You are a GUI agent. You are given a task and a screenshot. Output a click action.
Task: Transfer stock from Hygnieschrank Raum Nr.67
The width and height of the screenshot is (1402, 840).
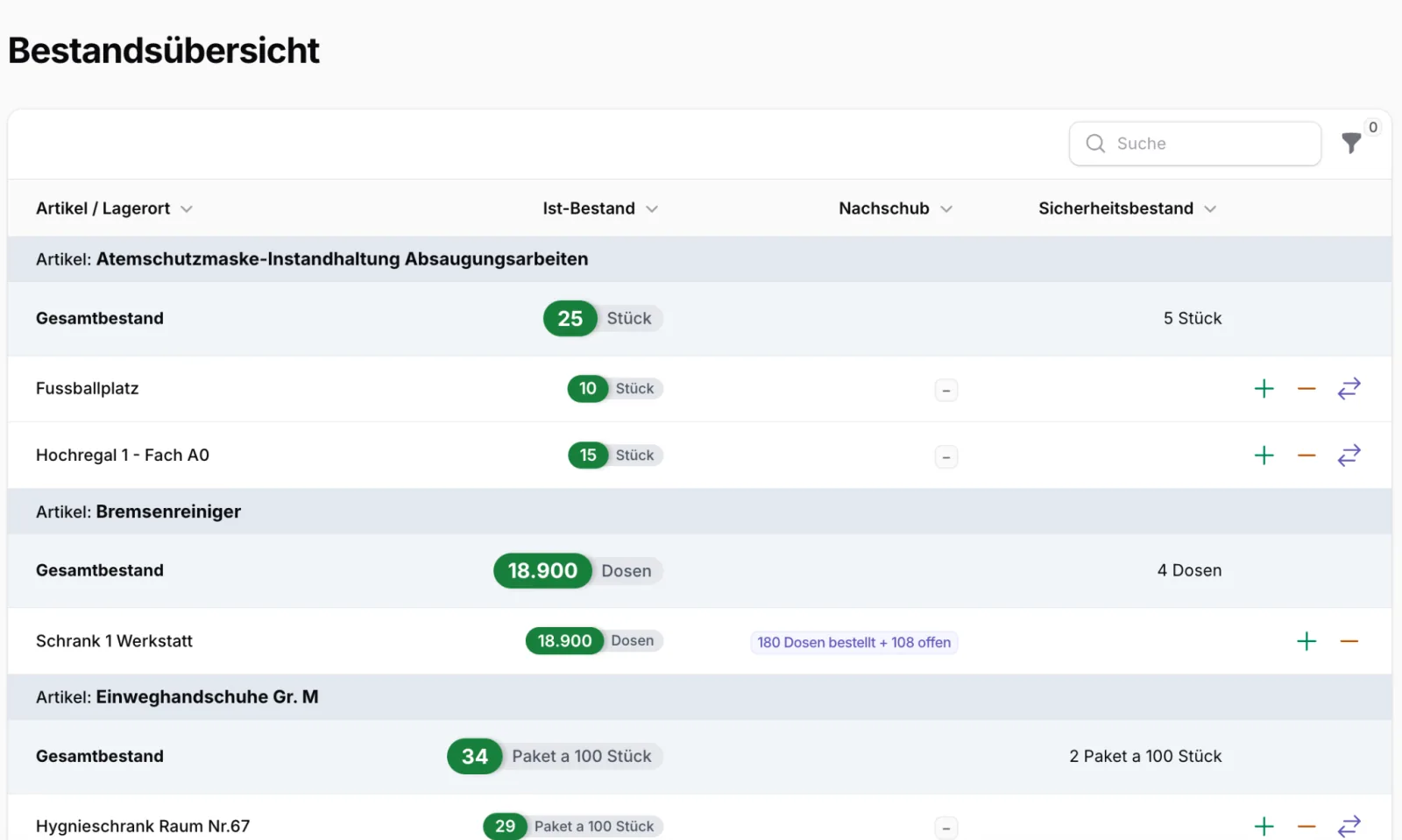pyautogui.click(x=1349, y=826)
